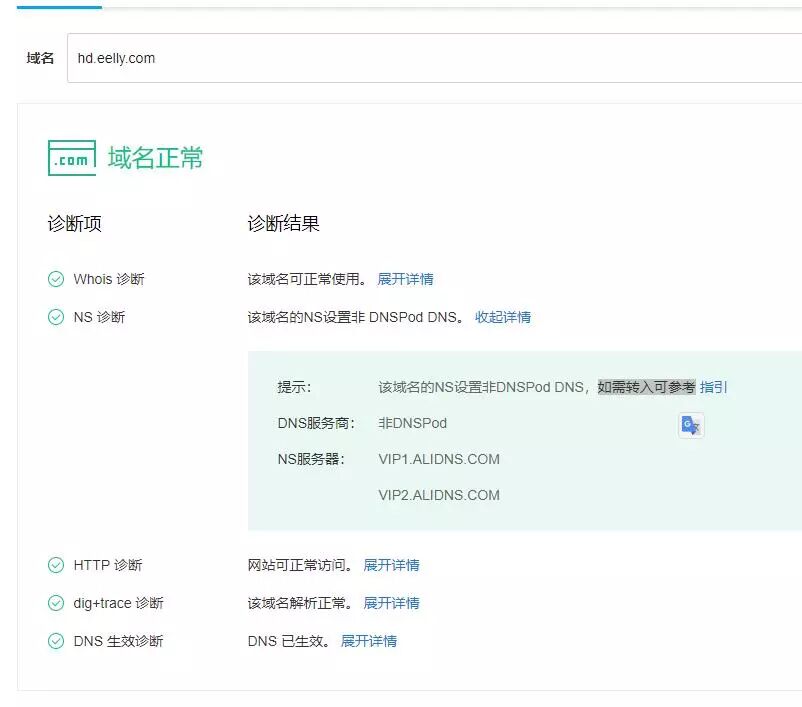The image size is (802, 707).
Task: Click the 网站可正常访问 result text
Action: (x=300, y=565)
